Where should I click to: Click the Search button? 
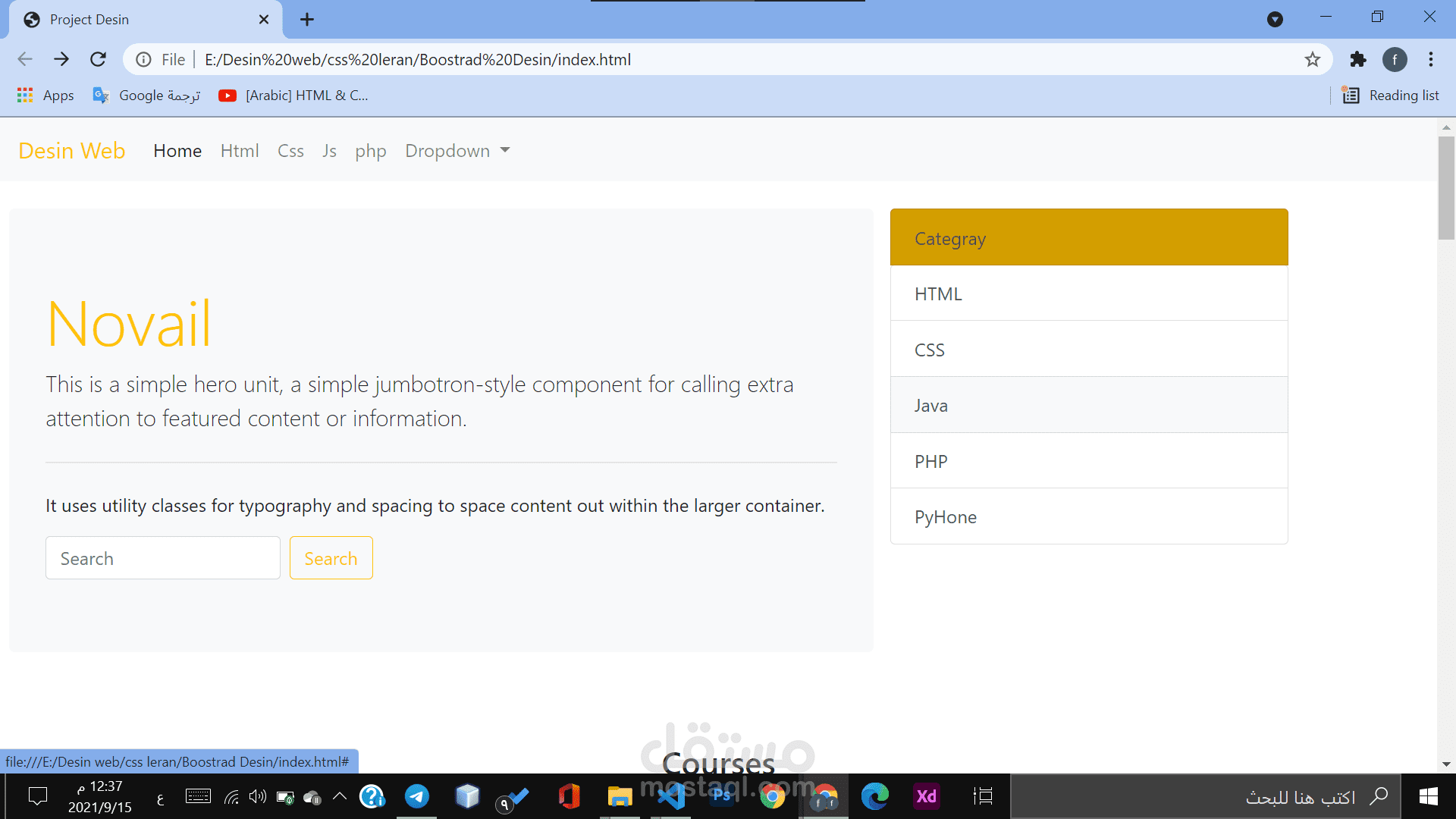331,557
